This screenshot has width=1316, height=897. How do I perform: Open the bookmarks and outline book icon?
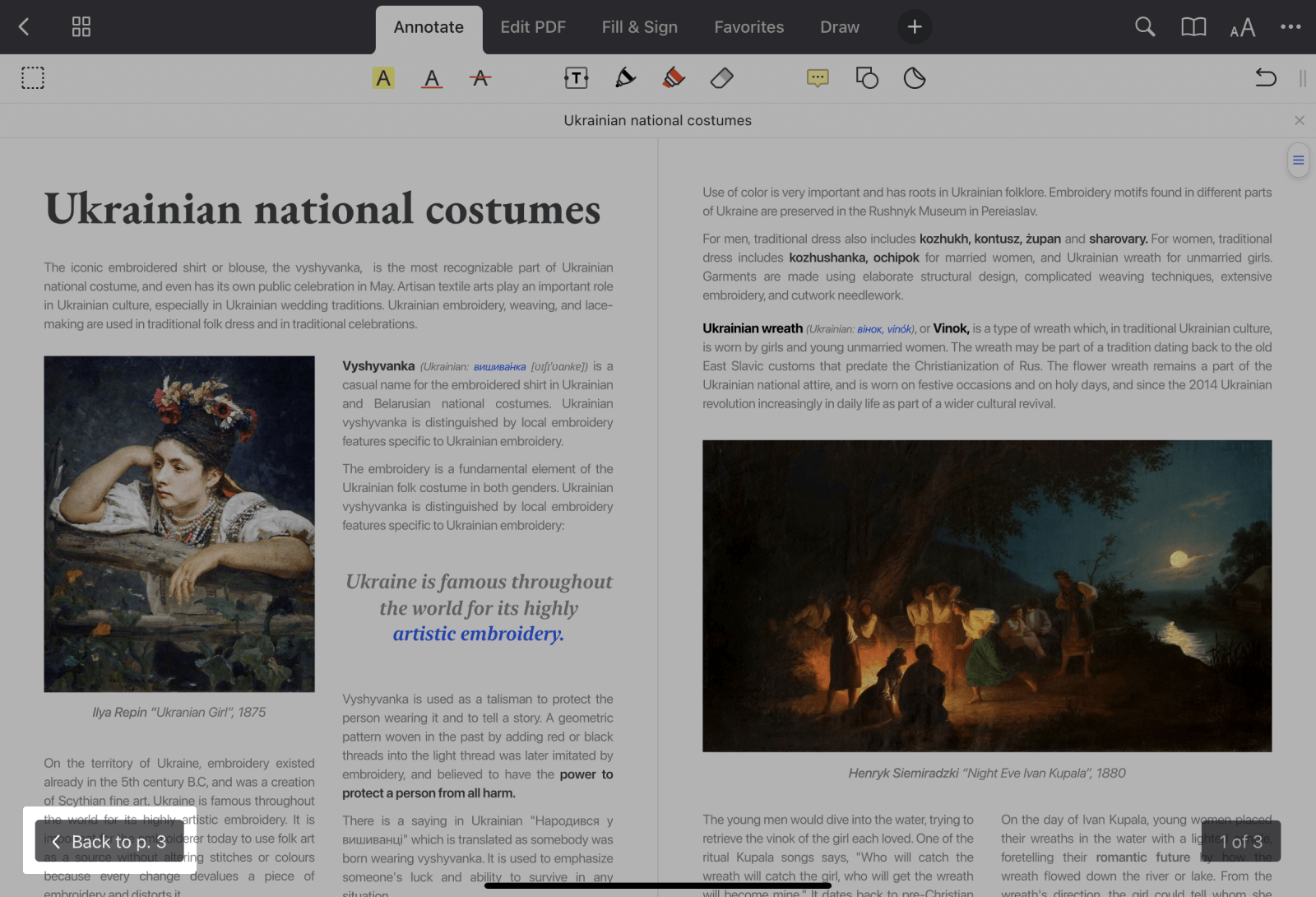1193,27
